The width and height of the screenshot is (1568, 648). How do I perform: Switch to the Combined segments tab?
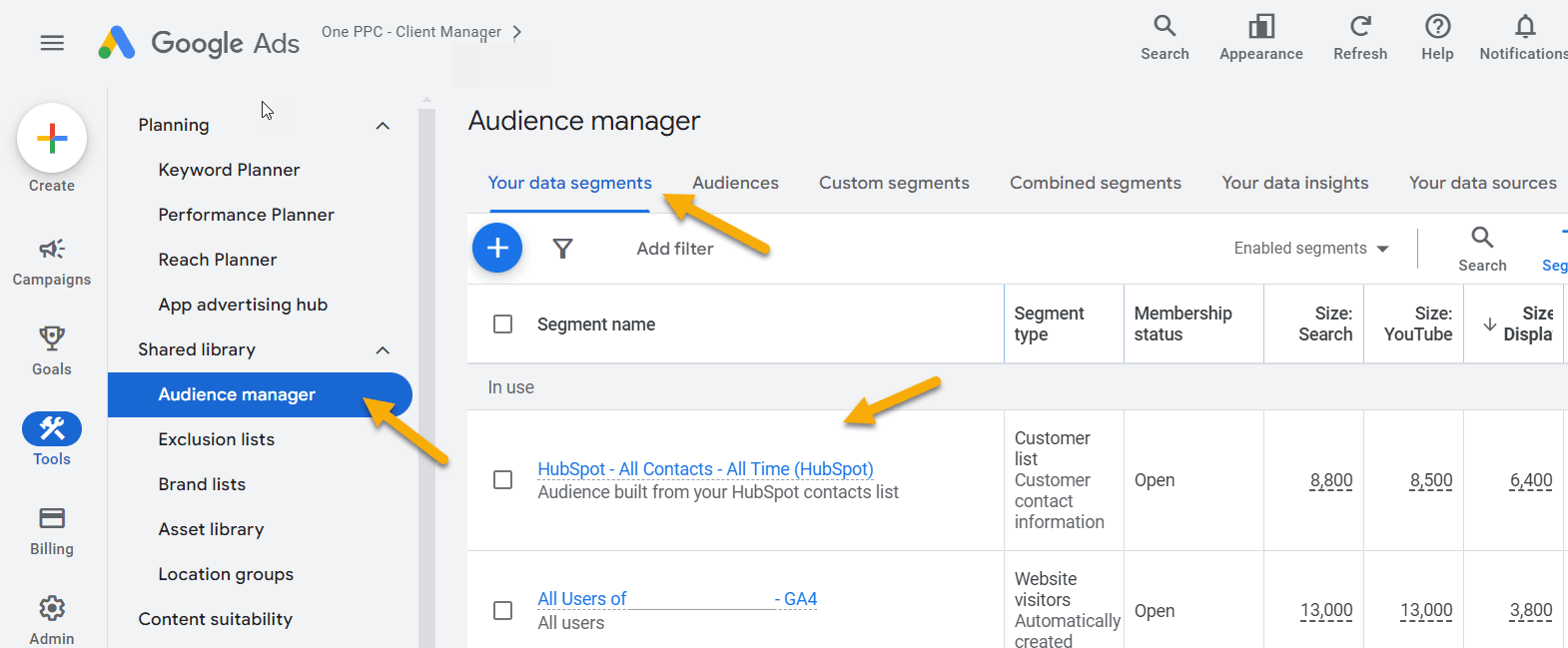click(1095, 183)
